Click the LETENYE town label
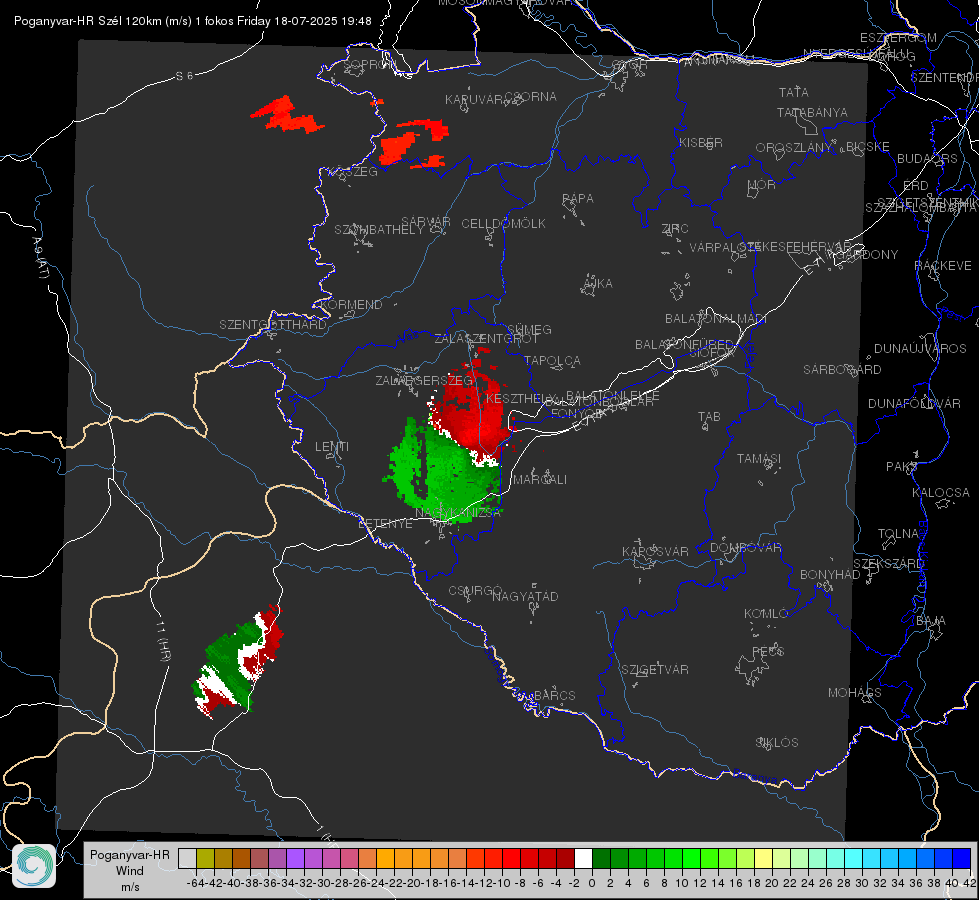The image size is (979, 900). (385, 524)
